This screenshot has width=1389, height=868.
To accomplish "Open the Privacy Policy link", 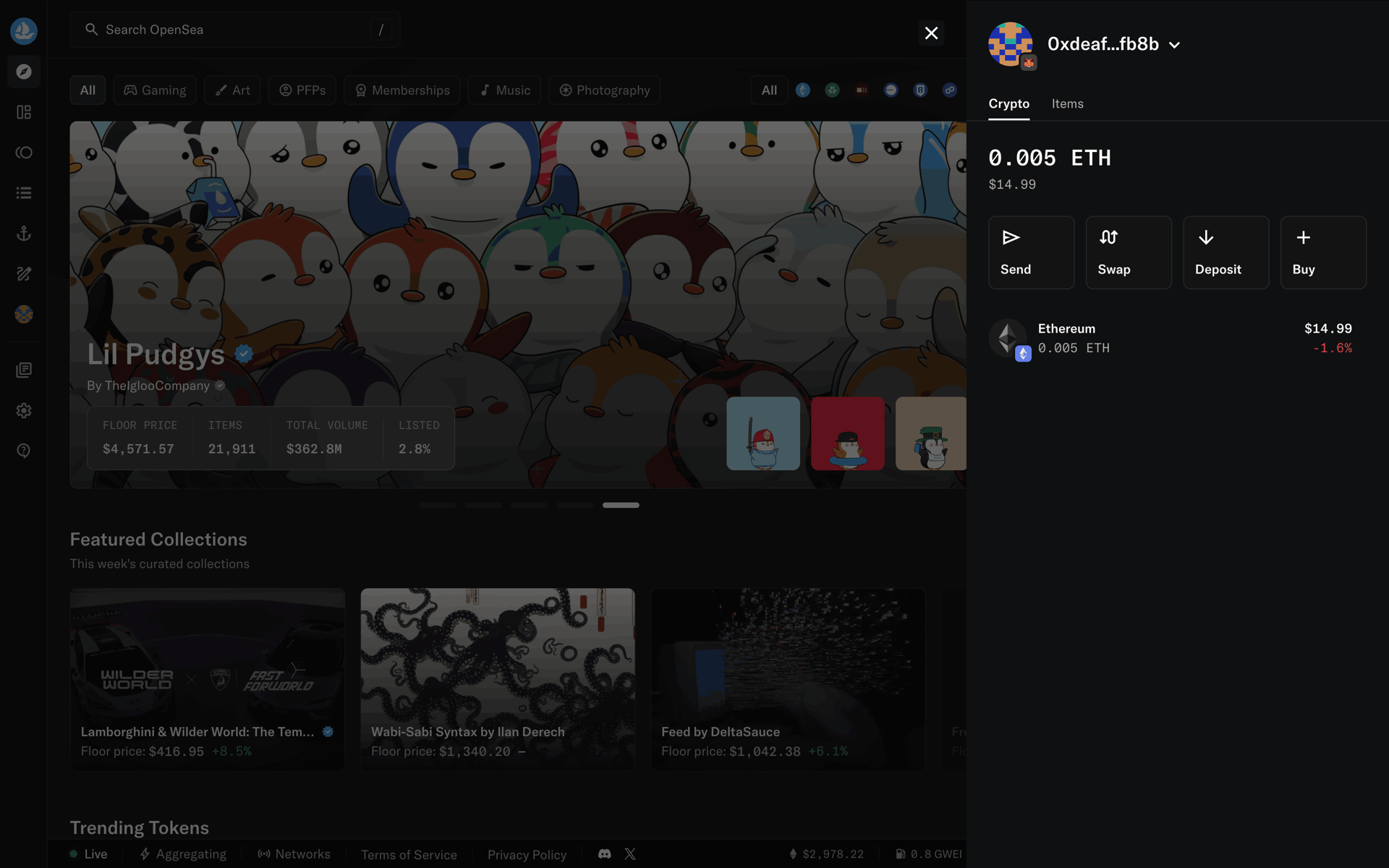I will [527, 855].
